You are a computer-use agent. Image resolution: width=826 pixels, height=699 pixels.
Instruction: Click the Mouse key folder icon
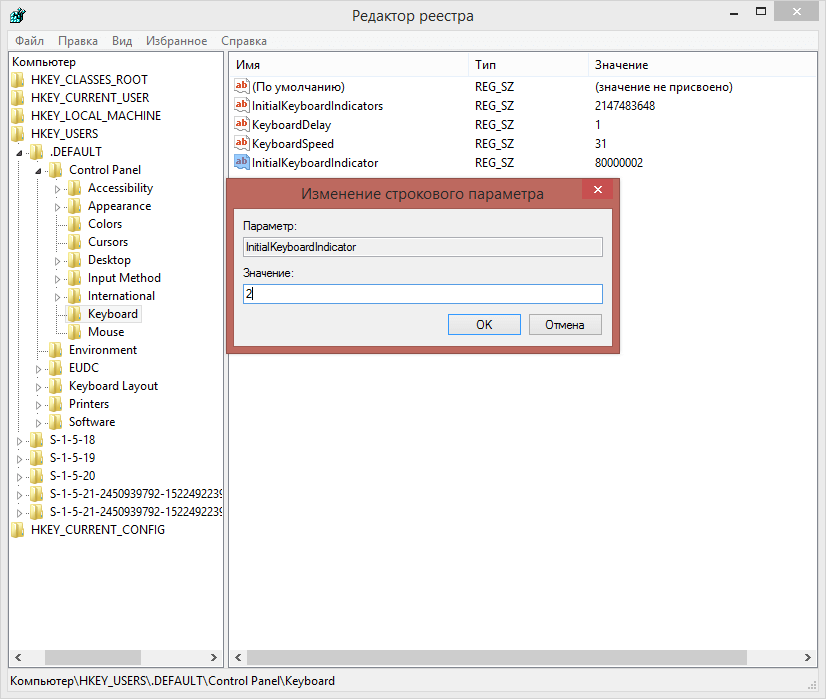[75, 332]
